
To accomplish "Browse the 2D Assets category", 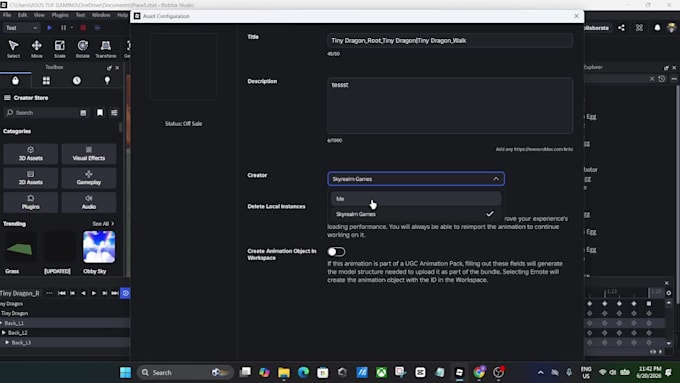I will click(30, 178).
